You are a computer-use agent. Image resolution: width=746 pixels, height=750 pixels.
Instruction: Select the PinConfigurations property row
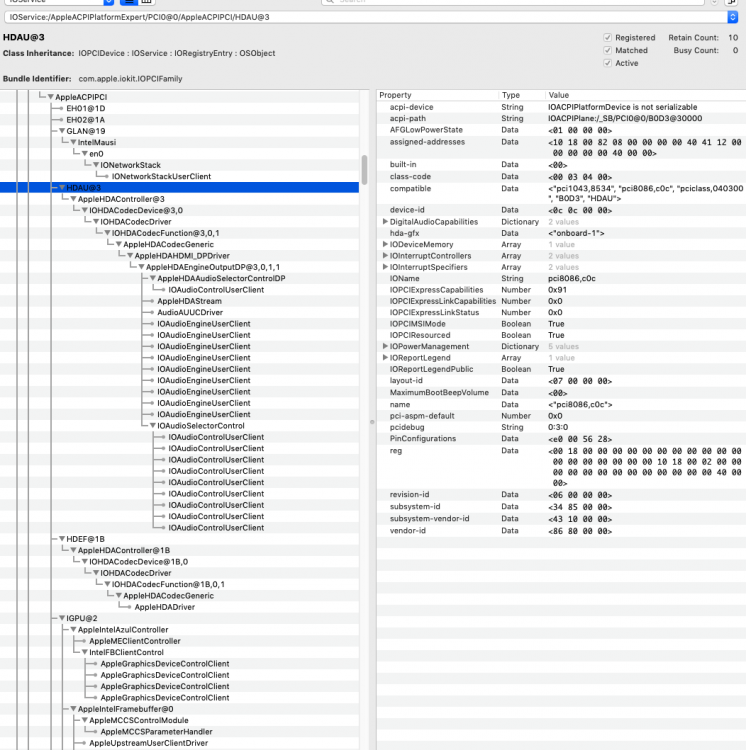click(x=561, y=439)
